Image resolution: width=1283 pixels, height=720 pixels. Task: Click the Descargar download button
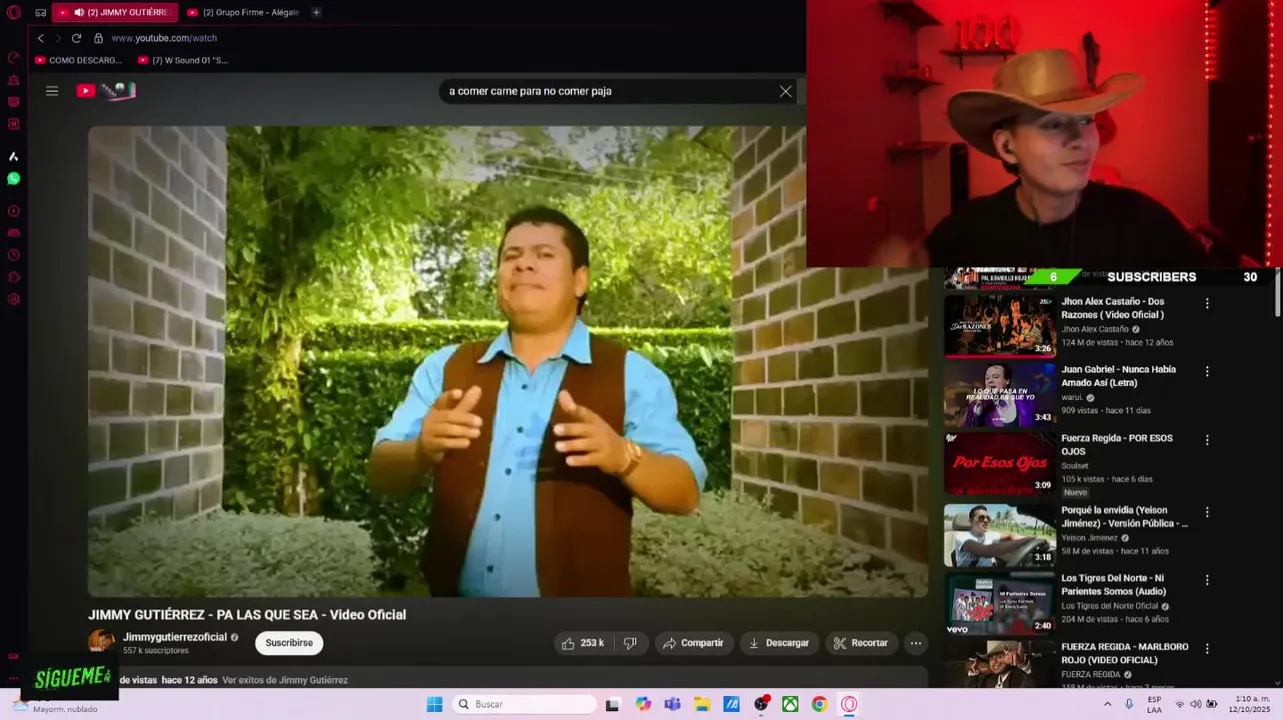point(779,643)
